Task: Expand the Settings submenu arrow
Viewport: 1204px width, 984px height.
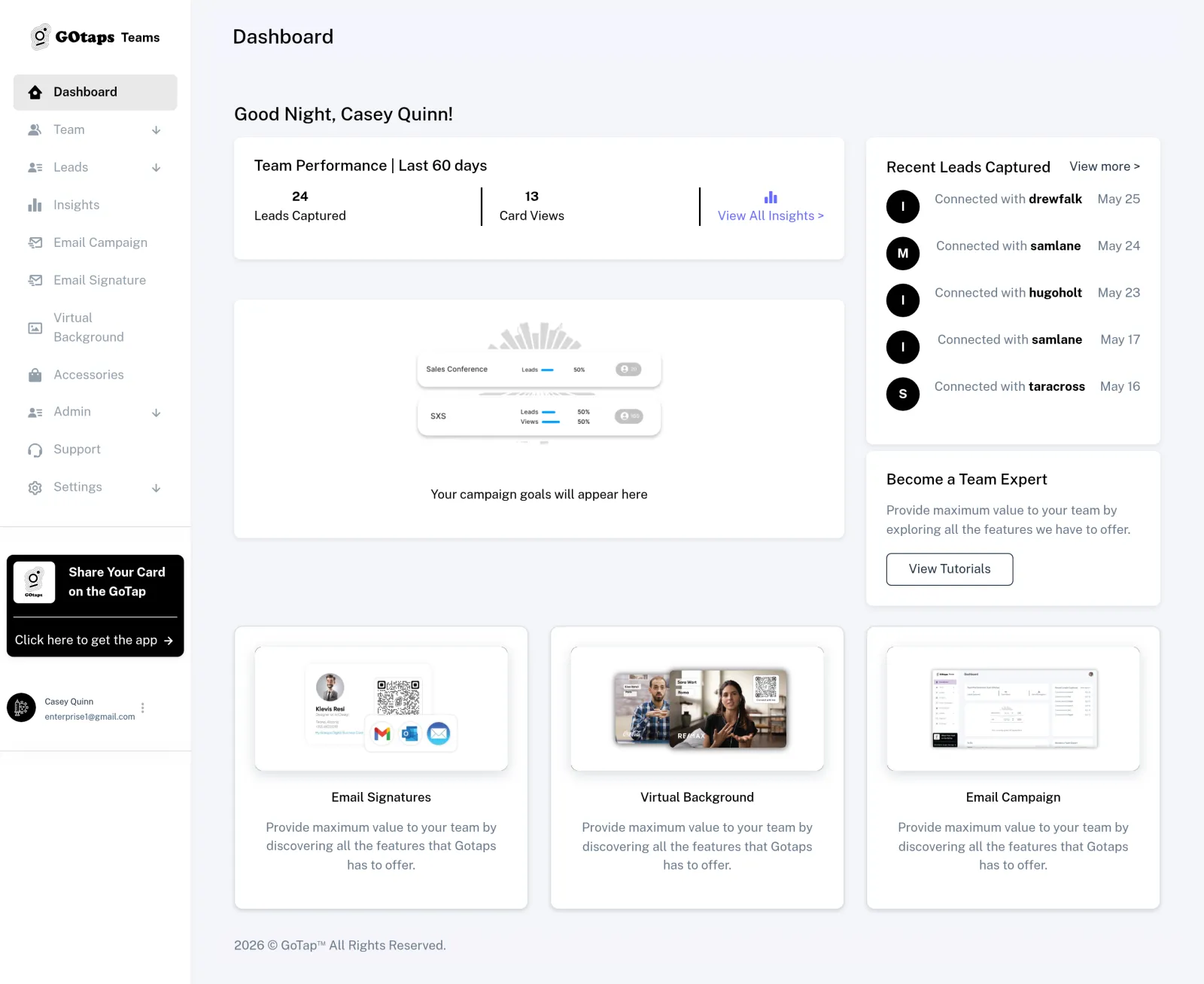Action: [x=157, y=488]
